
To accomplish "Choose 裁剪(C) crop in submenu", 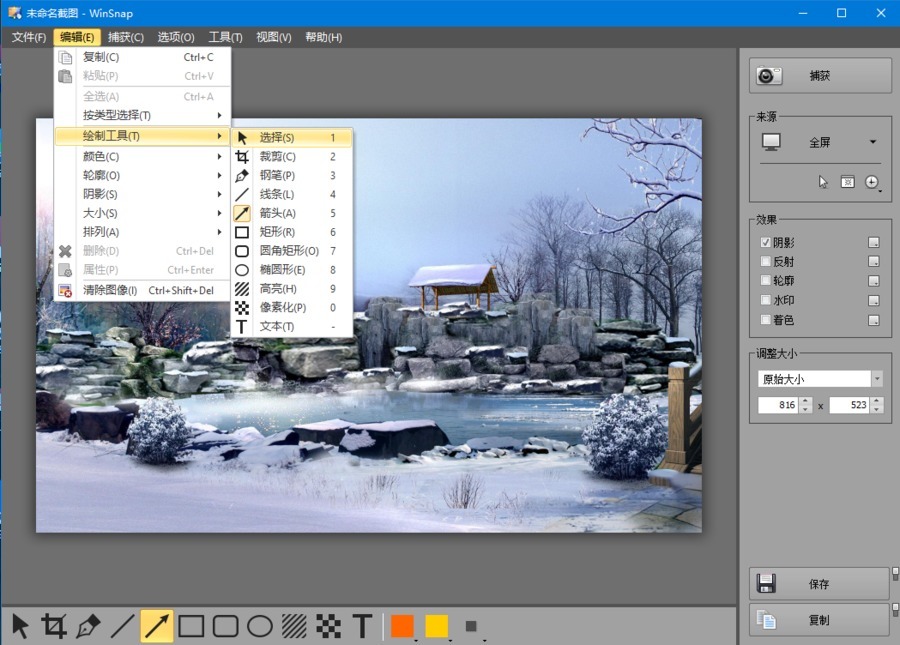I will coord(292,156).
